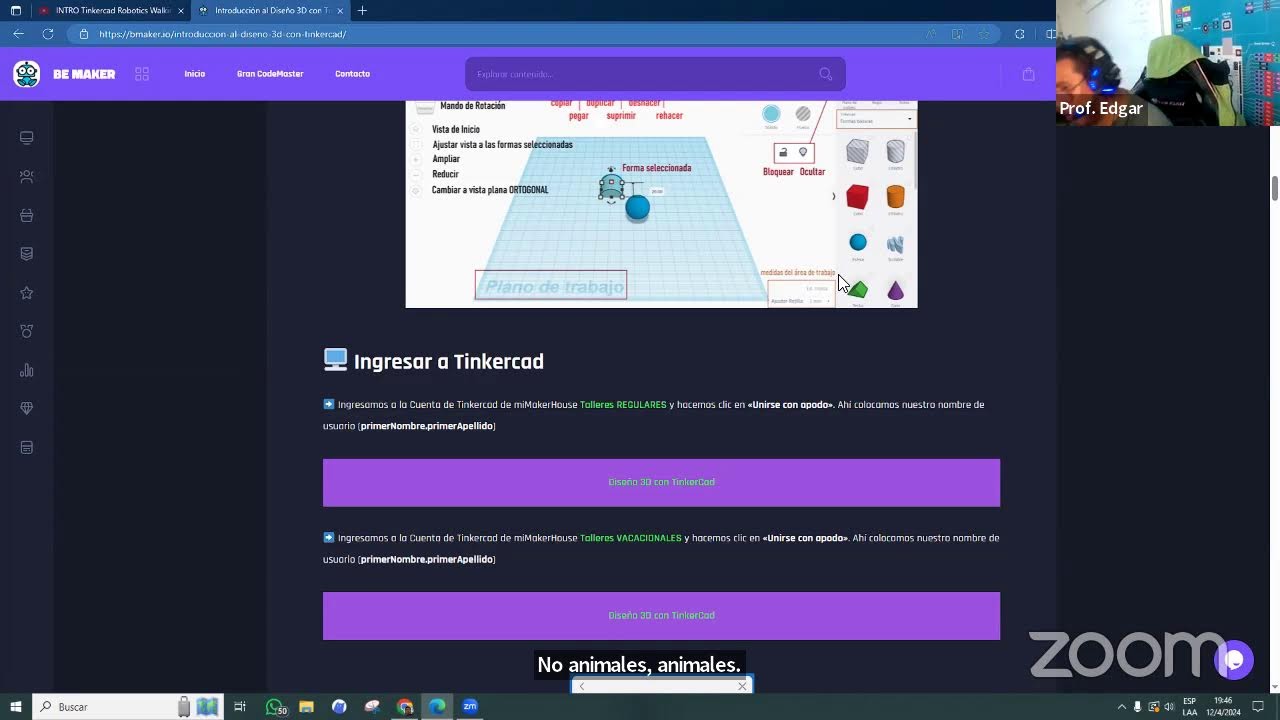
Task: Click the first sidebar monitor icon
Action: point(27,138)
